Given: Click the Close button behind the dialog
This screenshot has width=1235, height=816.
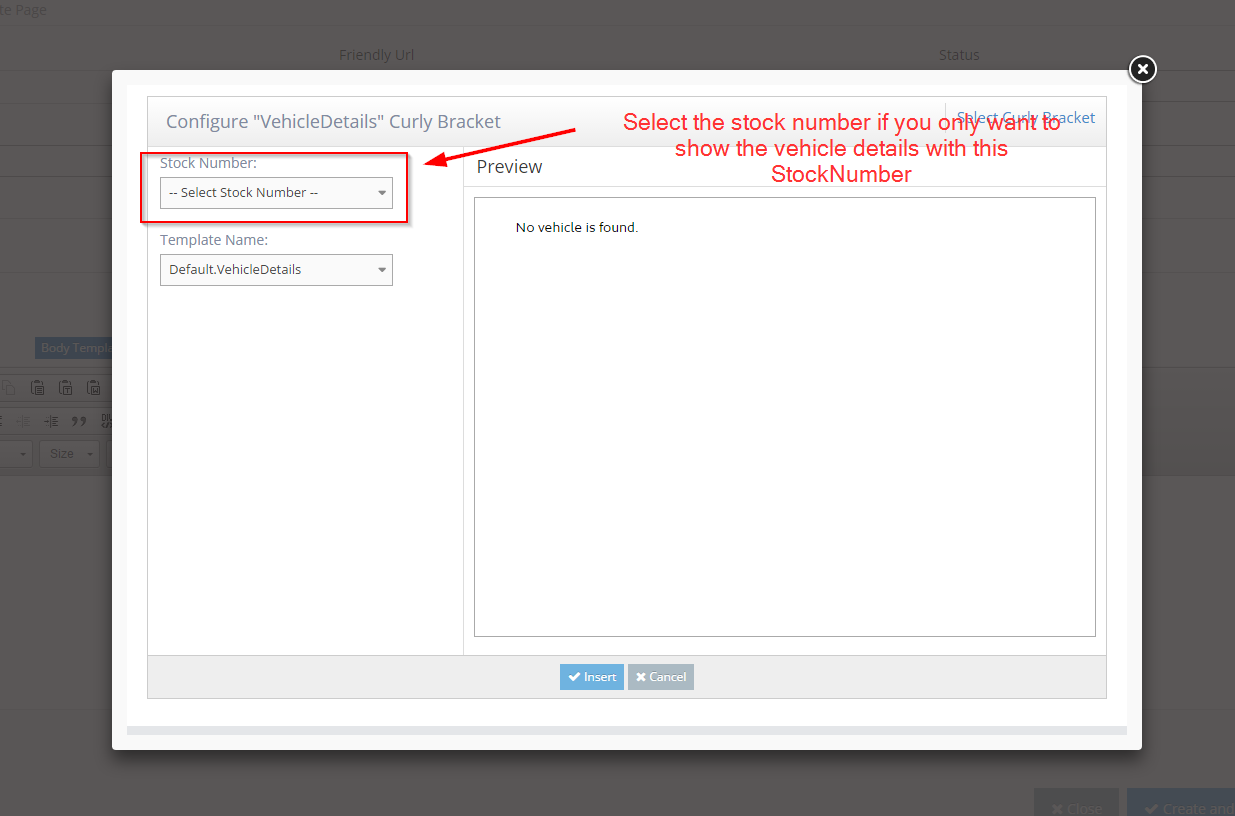Looking at the screenshot, I should (1076, 804).
